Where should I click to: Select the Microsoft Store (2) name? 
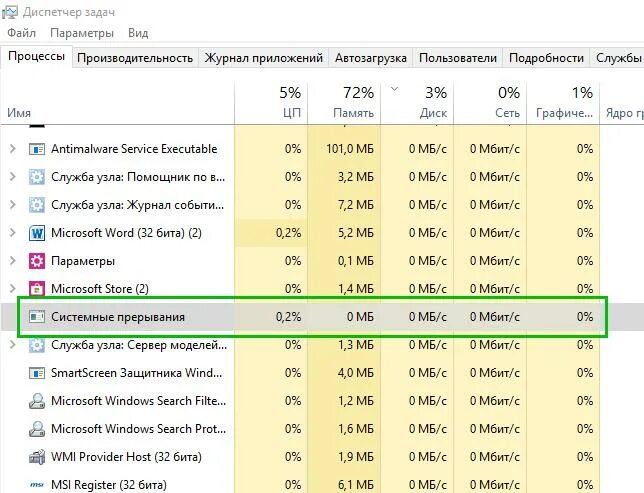click(x=100, y=289)
